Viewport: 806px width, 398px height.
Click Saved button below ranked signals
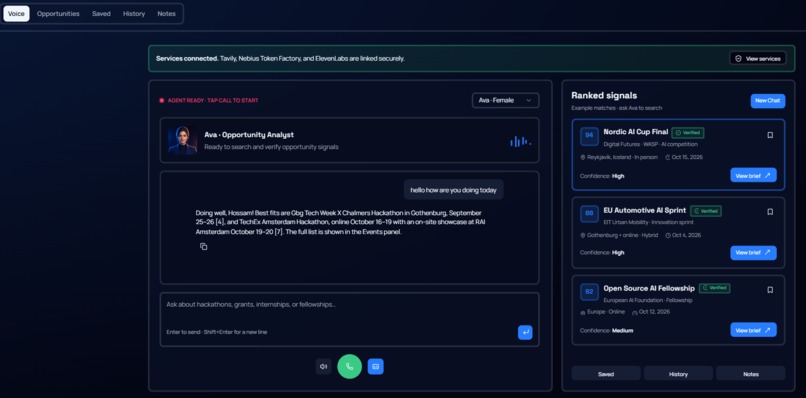[606, 374]
